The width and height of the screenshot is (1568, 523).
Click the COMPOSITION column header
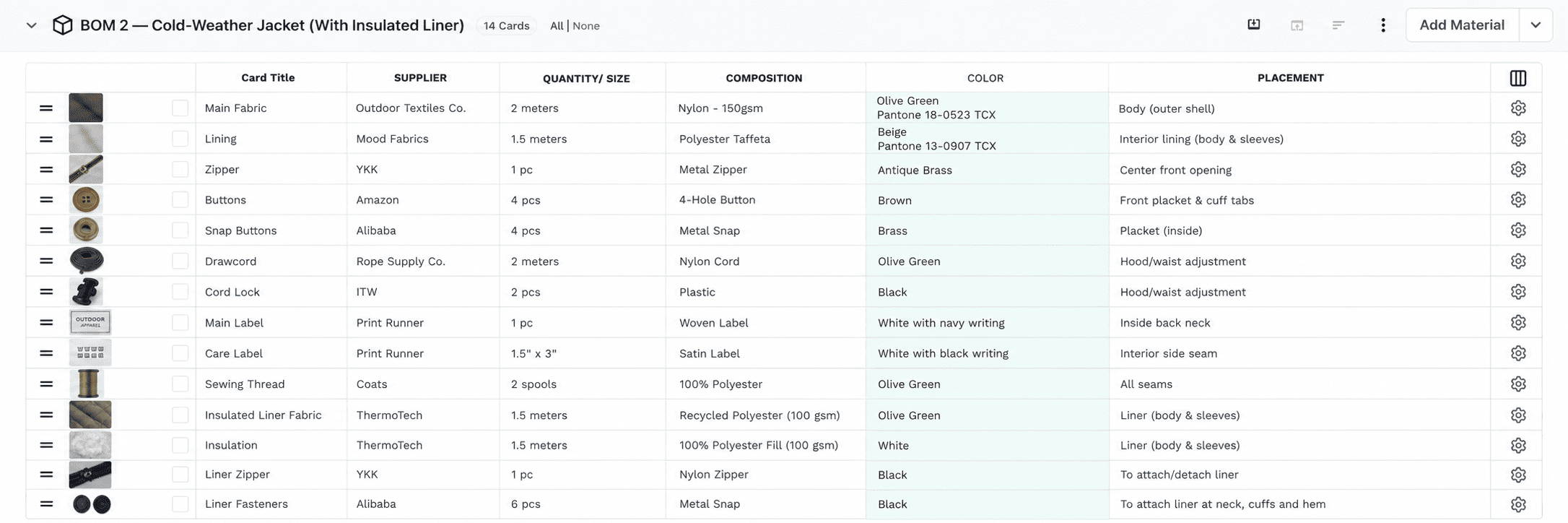(764, 78)
